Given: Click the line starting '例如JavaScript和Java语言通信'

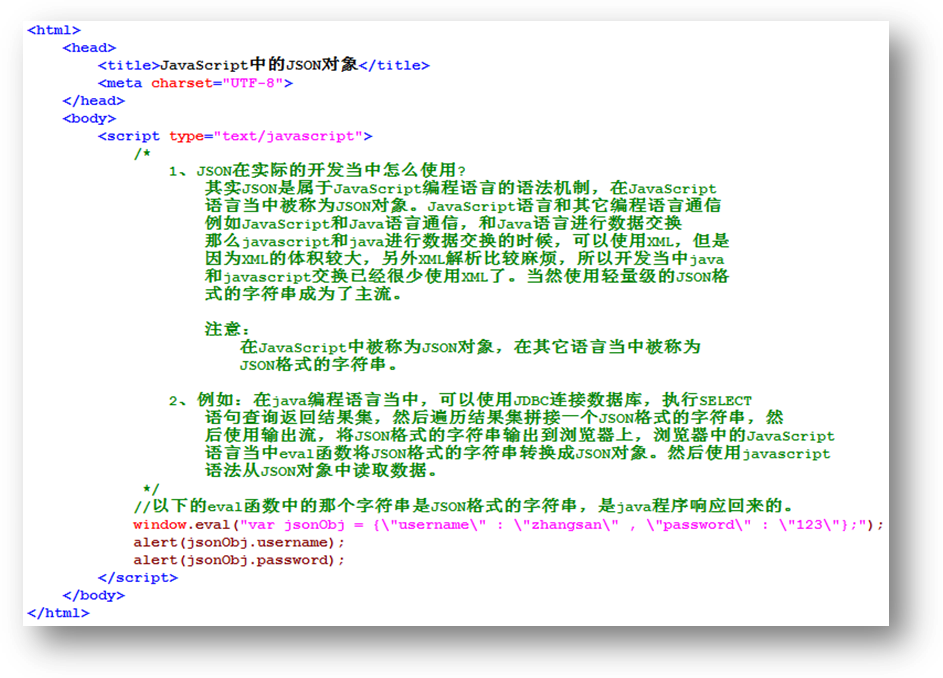Looking at the screenshot, I should pyautogui.click(x=443, y=223).
